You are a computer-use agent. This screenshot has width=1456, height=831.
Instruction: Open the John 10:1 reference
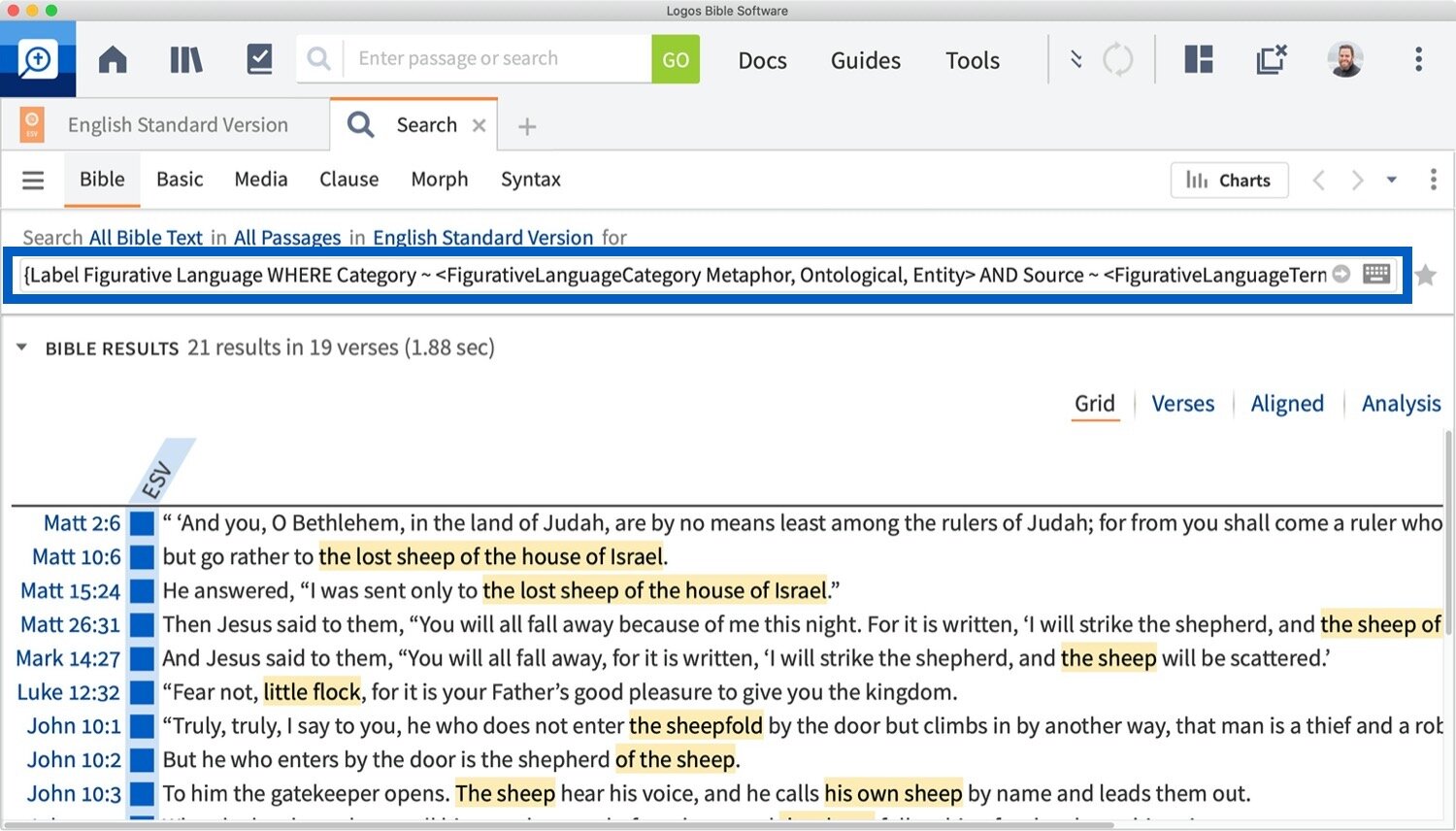74,726
